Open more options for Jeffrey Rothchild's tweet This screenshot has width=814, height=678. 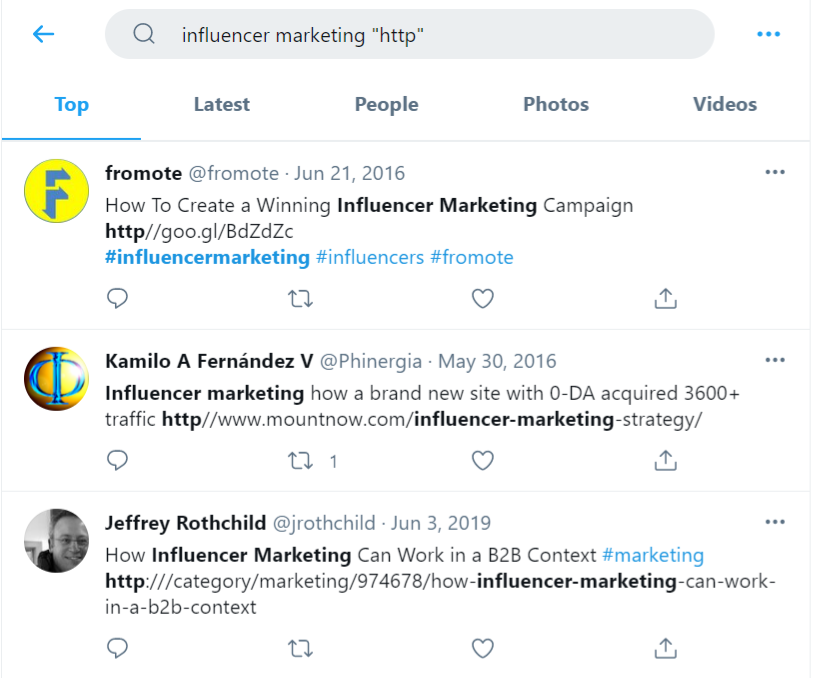click(x=775, y=520)
